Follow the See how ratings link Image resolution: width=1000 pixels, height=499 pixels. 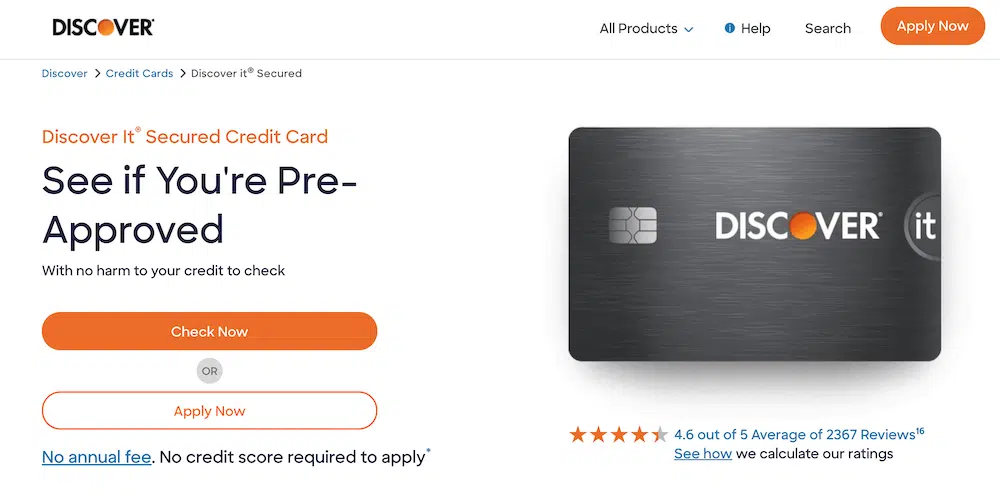pyautogui.click(x=703, y=453)
